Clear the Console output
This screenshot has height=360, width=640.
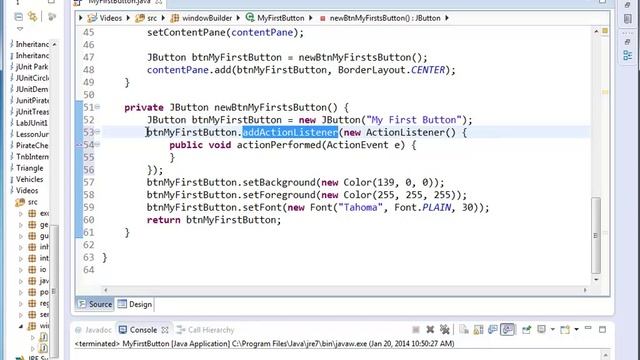point(464,329)
